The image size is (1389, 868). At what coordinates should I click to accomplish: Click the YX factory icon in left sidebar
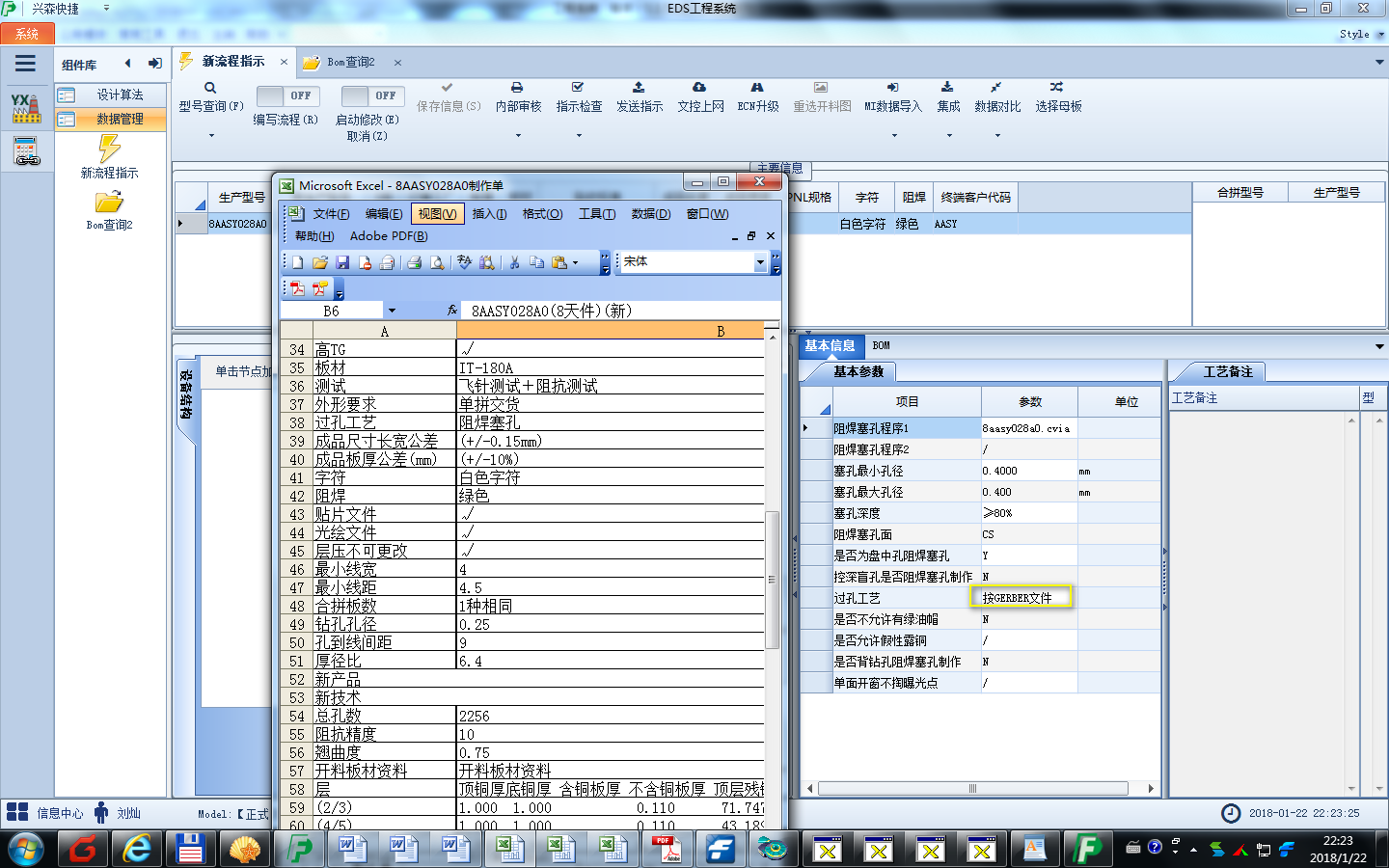coord(26,108)
